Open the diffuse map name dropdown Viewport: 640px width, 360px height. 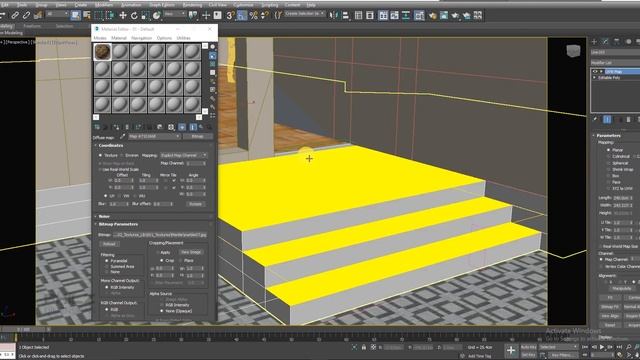coord(154,136)
